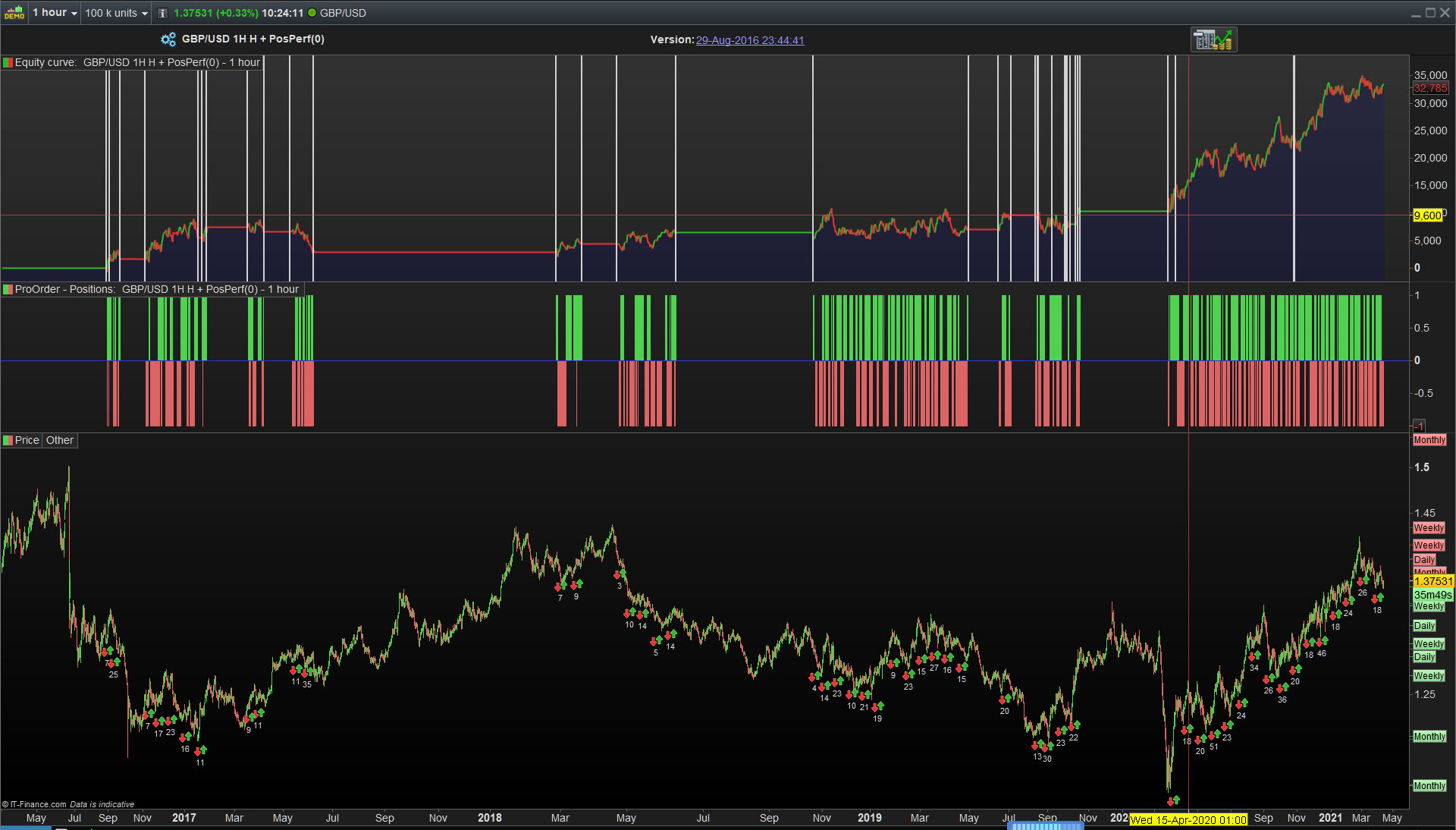
Task: Click the blue horizontal timeline scrollbar
Action: (1044, 826)
